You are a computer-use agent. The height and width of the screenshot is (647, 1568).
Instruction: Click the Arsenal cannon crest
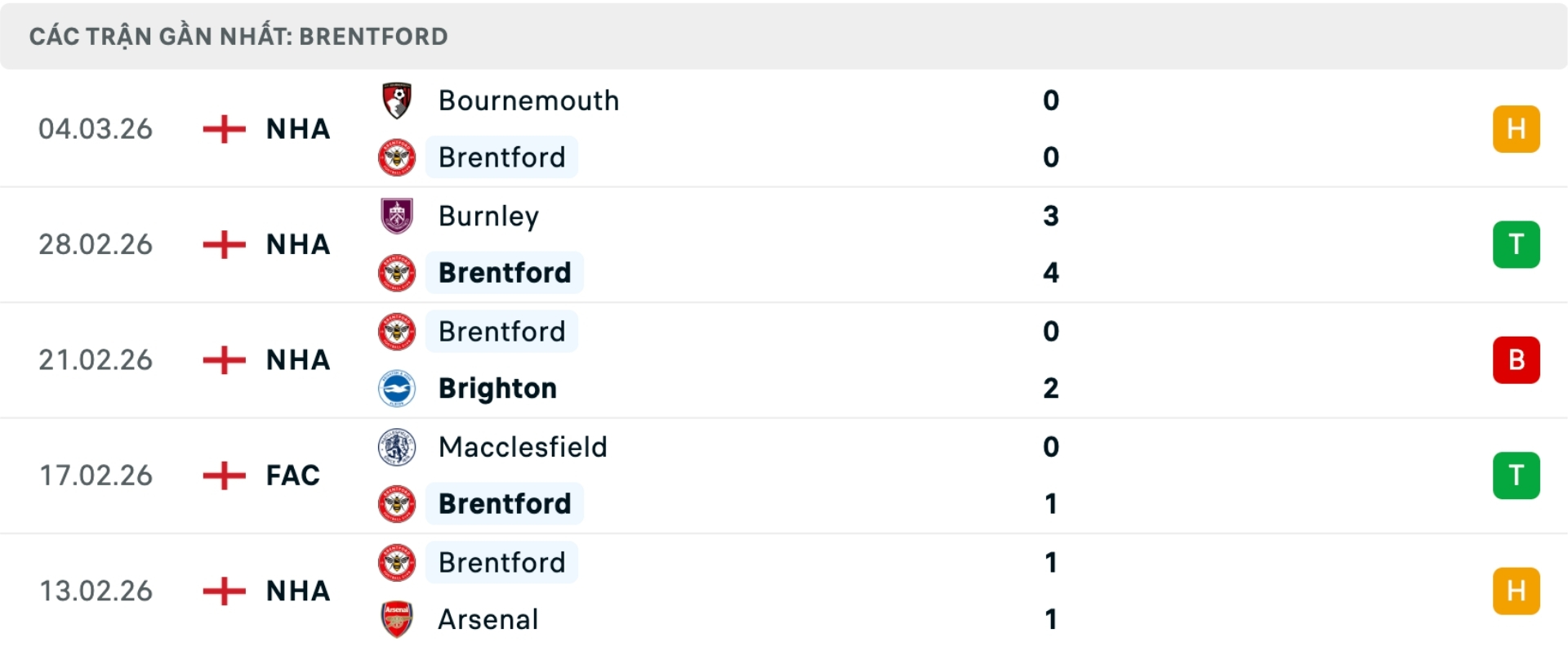[397, 619]
